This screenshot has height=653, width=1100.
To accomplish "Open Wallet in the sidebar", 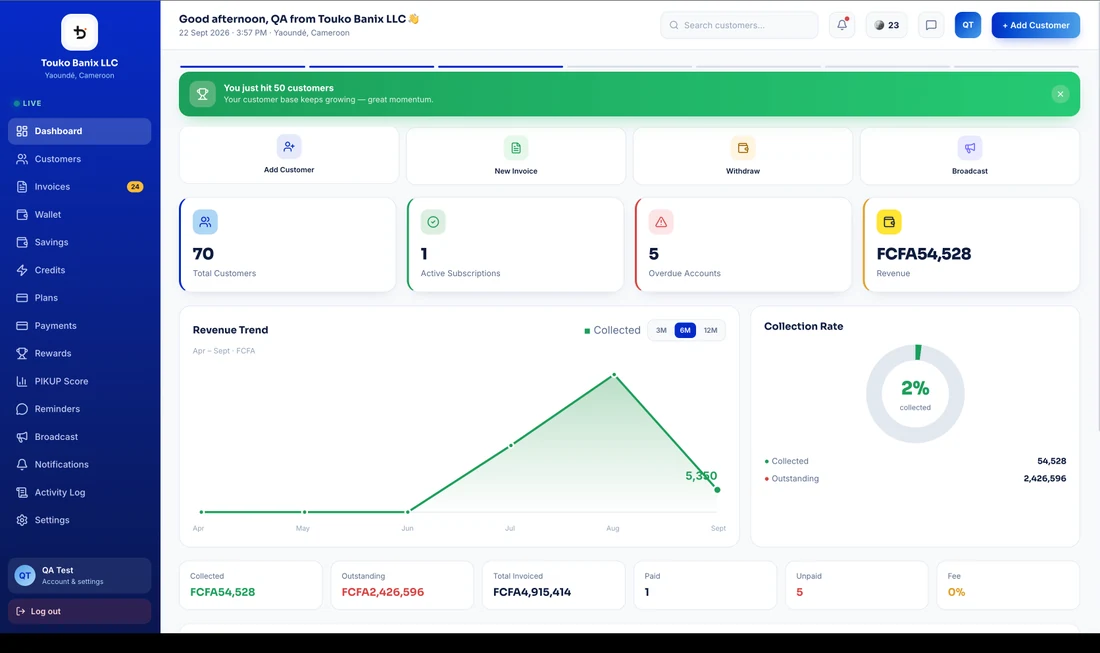I will 79,215.
